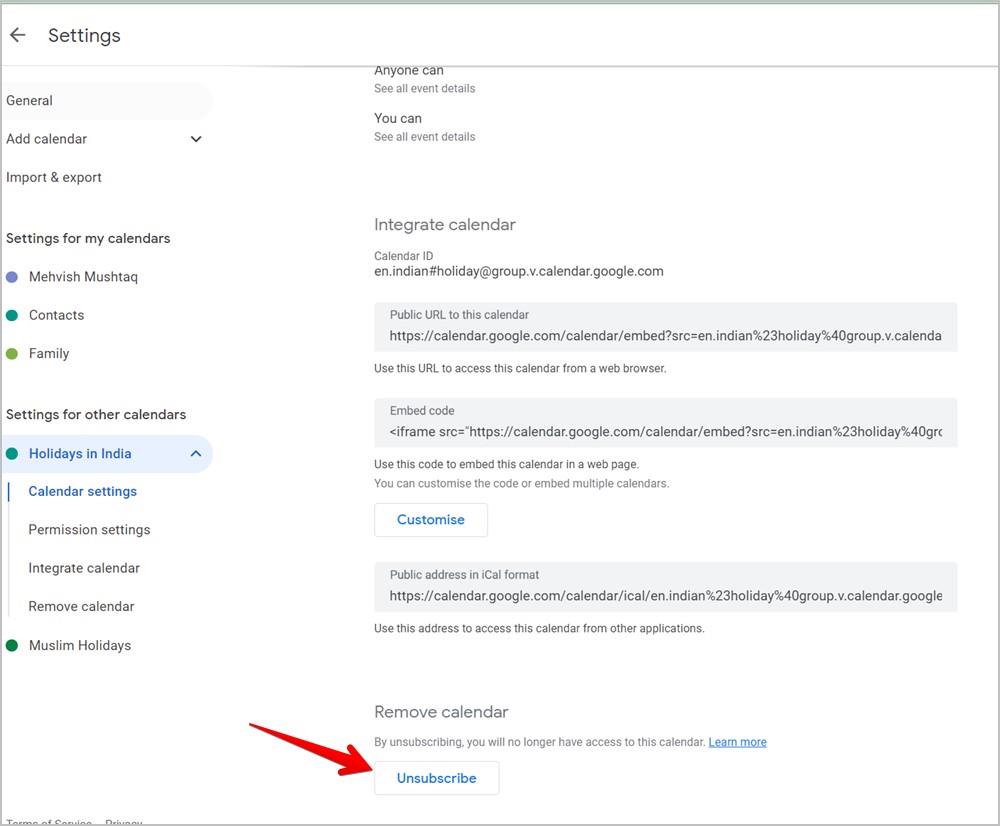Open Import & export settings
1000x826 pixels.
coord(54,177)
